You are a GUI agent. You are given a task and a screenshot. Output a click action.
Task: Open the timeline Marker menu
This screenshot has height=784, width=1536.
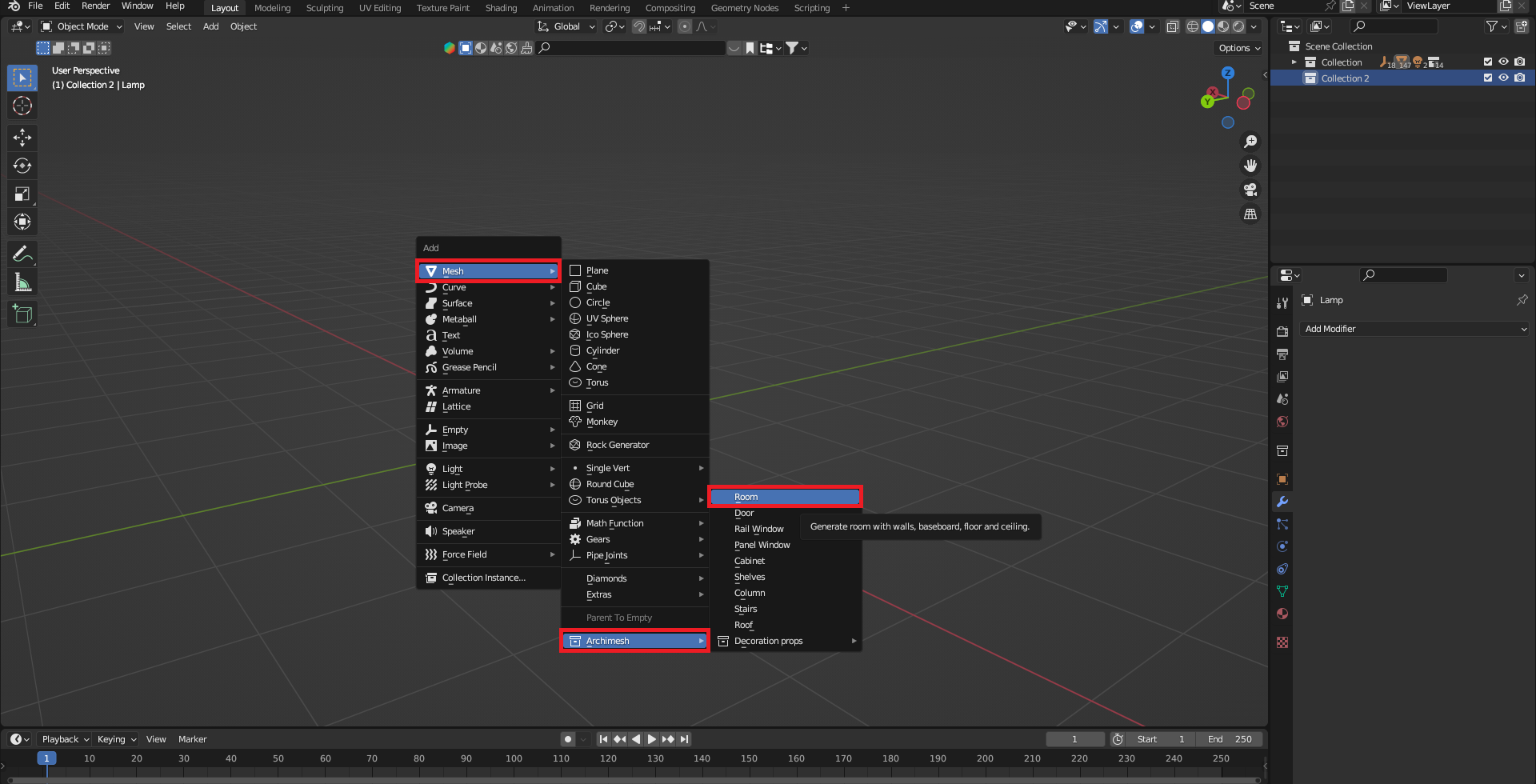[192, 739]
